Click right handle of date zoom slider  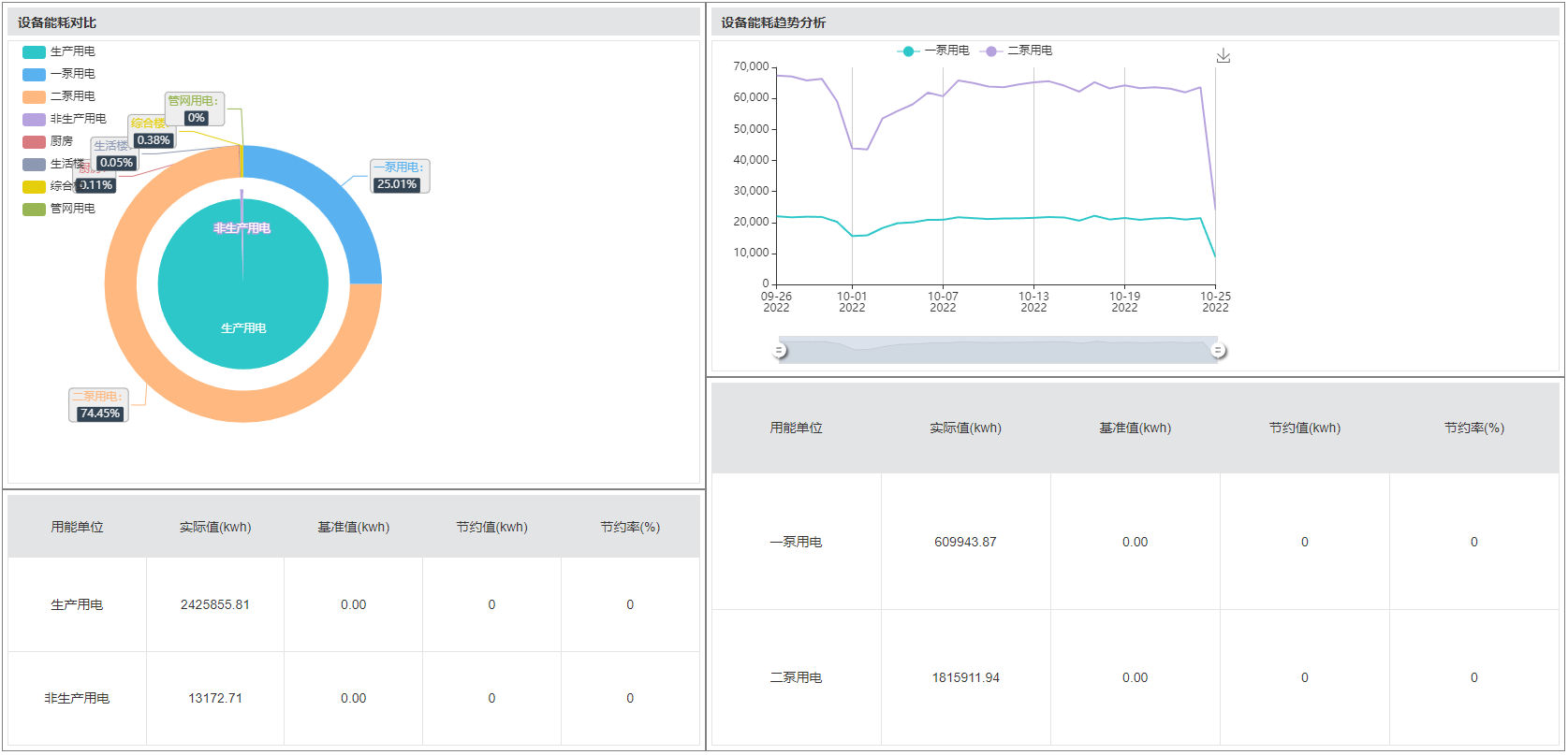(1218, 350)
